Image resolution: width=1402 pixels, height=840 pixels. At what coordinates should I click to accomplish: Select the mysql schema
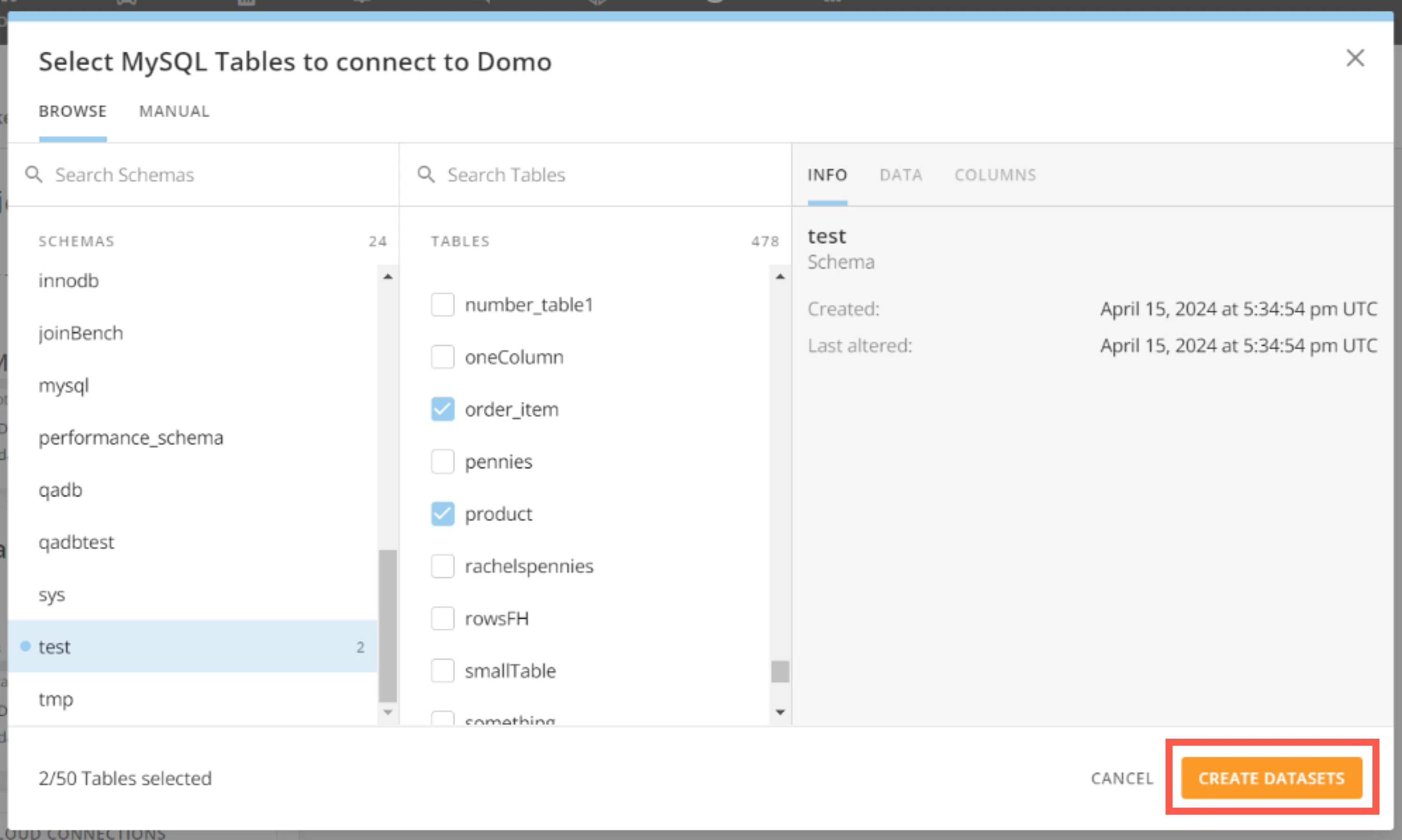(192, 386)
